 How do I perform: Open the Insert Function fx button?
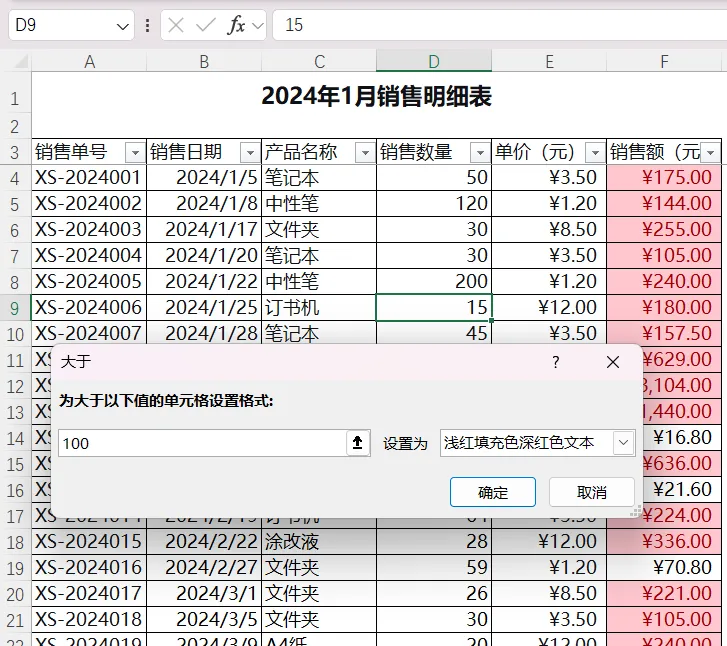tap(236, 25)
